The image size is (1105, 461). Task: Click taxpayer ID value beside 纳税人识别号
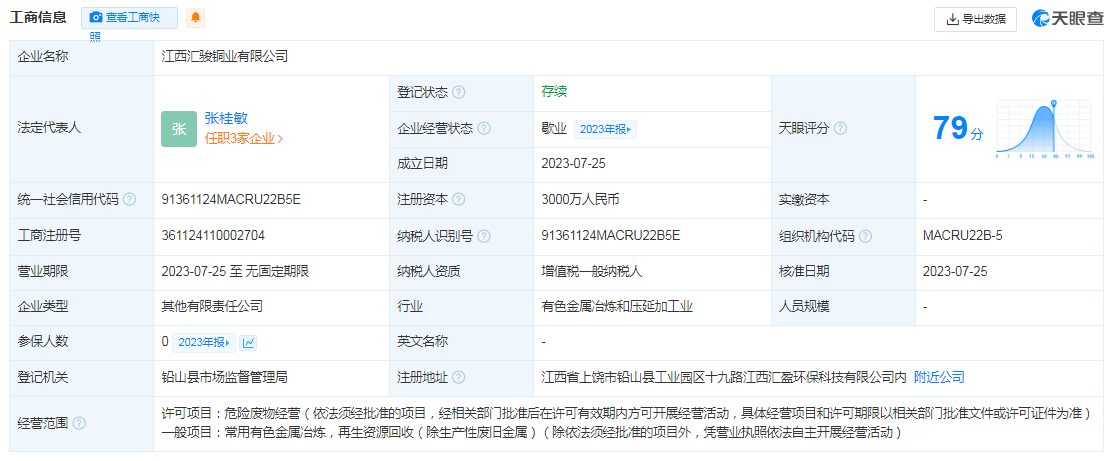pos(610,235)
